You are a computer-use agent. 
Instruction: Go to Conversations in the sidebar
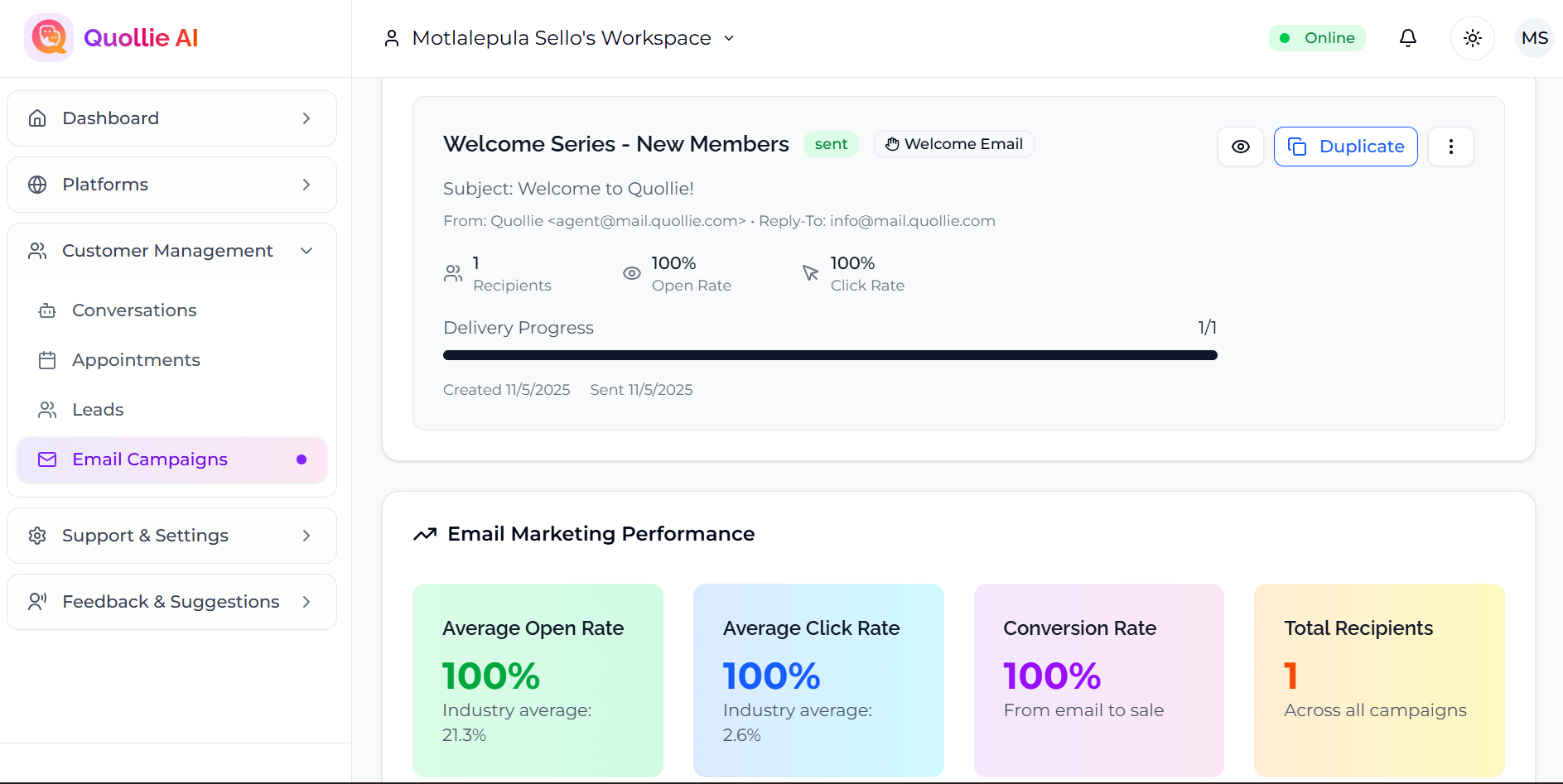coord(134,310)
